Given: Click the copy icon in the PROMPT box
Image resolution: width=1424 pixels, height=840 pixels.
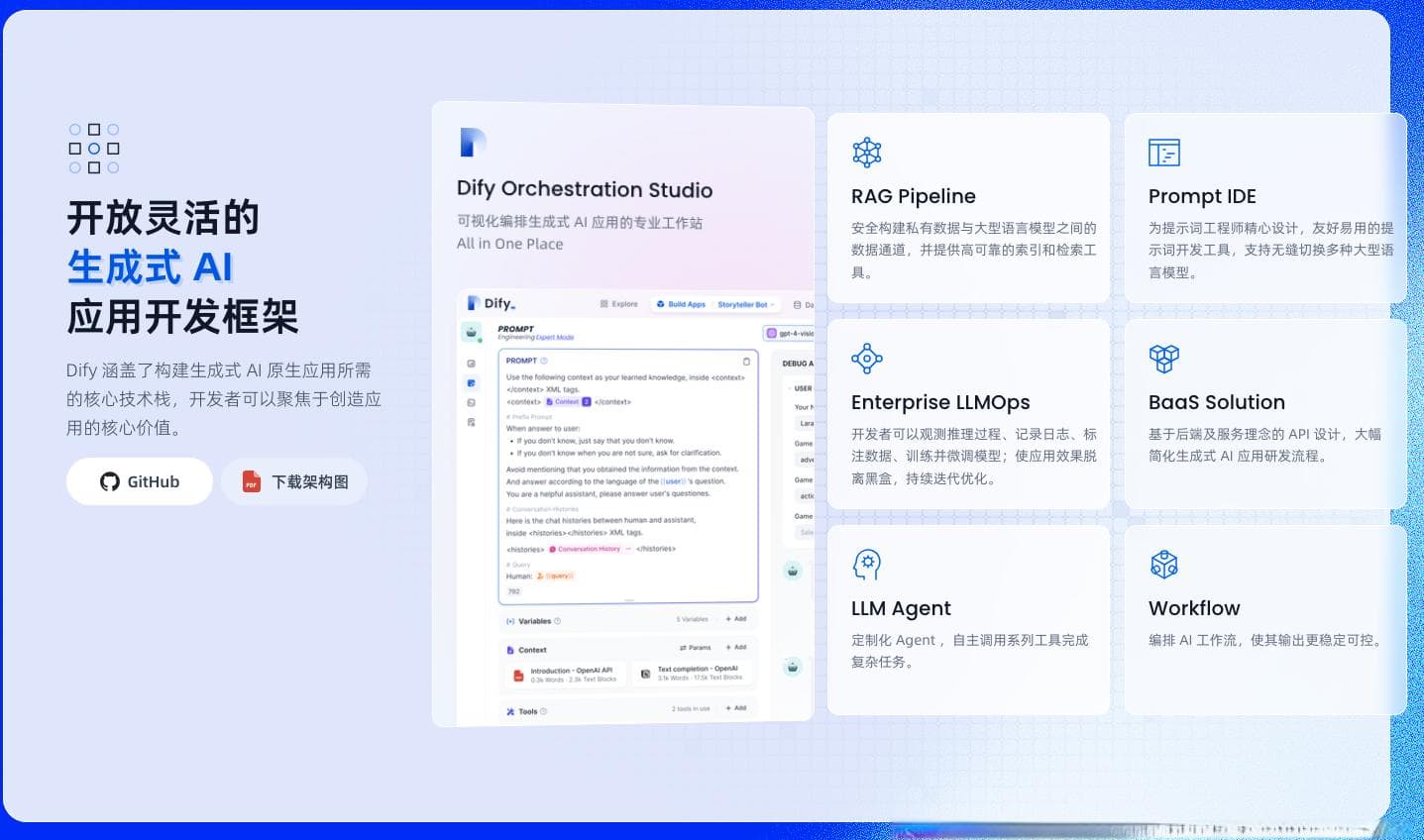Looking at the screenshot, I should pyautogui.click(x=746, y=361).
